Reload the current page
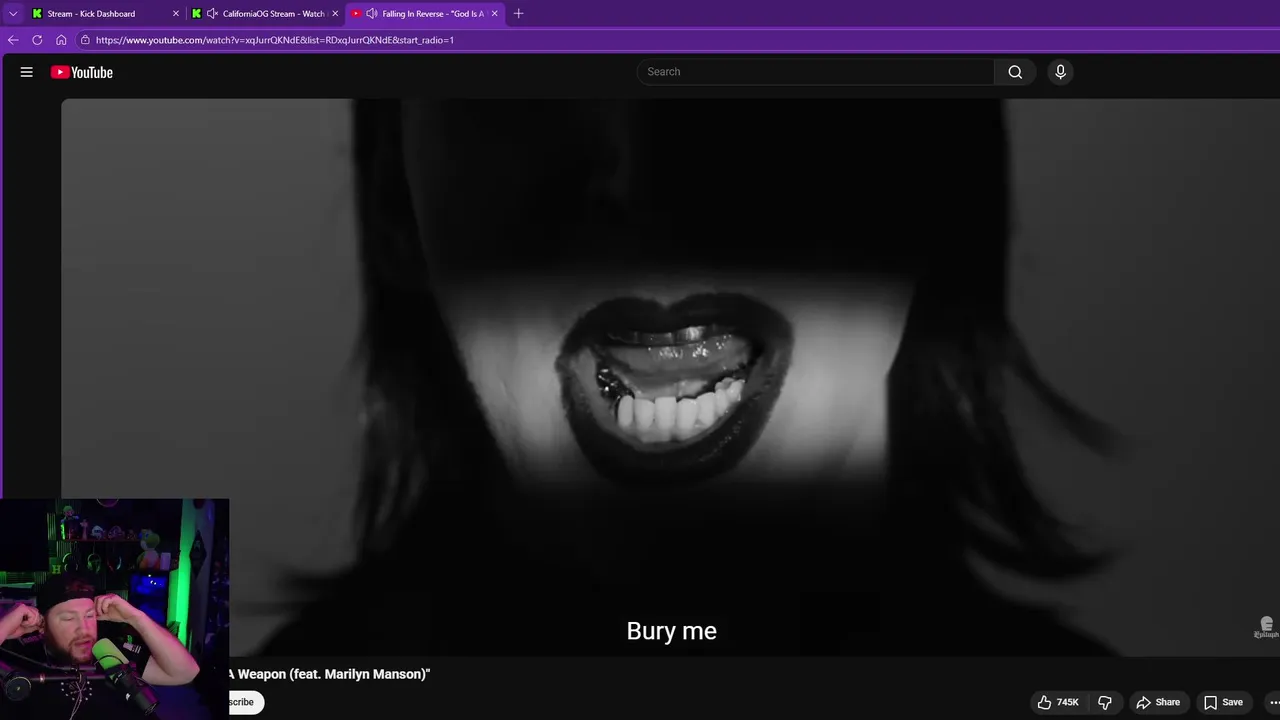Screen dimensions: 1280x720 [x=37, y=40]
